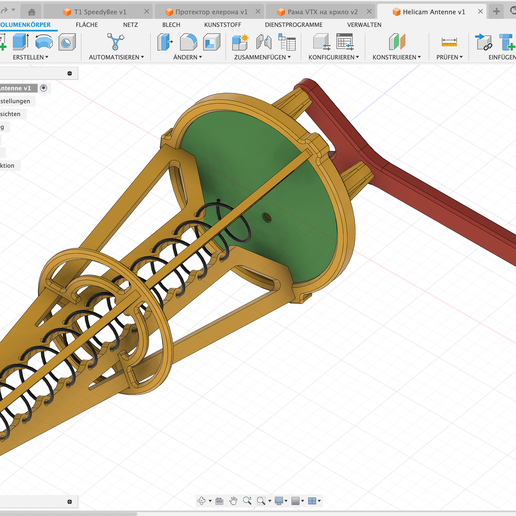Select the Press Pull tool icon
The image size is (516, 516).
(165, 42)
